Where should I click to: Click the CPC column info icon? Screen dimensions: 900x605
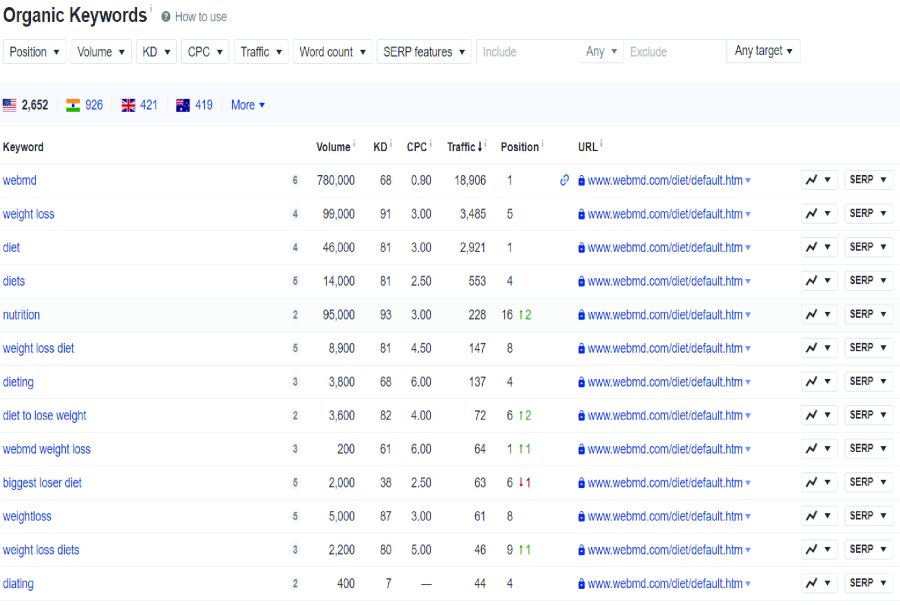click(430, 142)
